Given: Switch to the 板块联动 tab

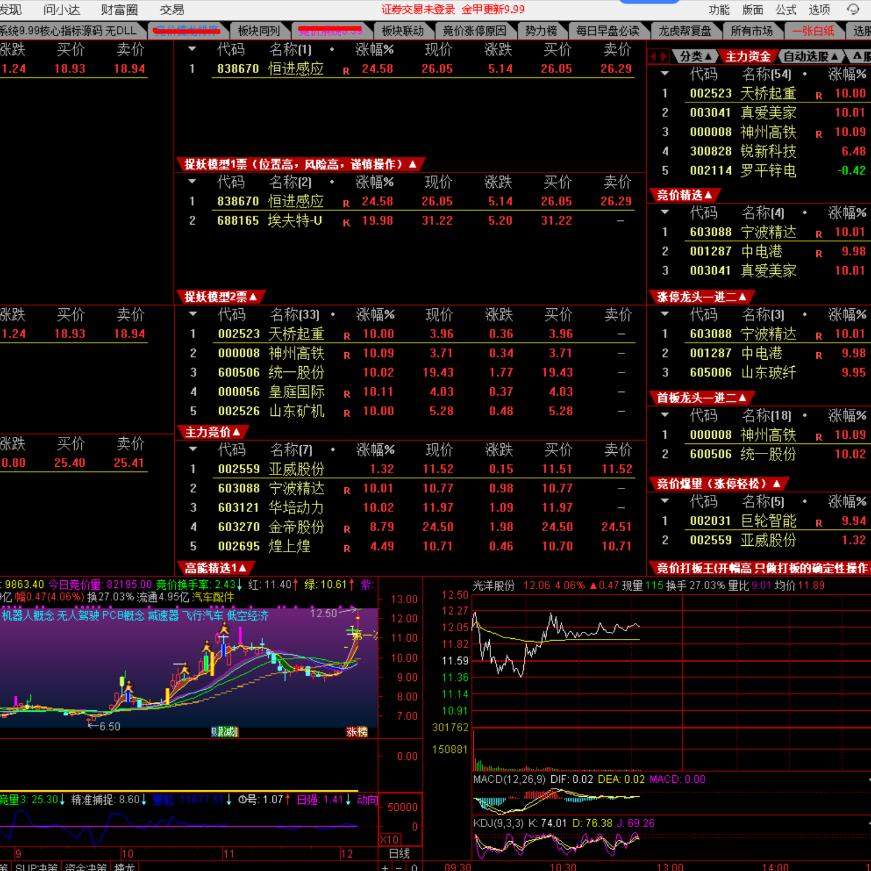Looking at the screenshot, I should tap(403, 31).
